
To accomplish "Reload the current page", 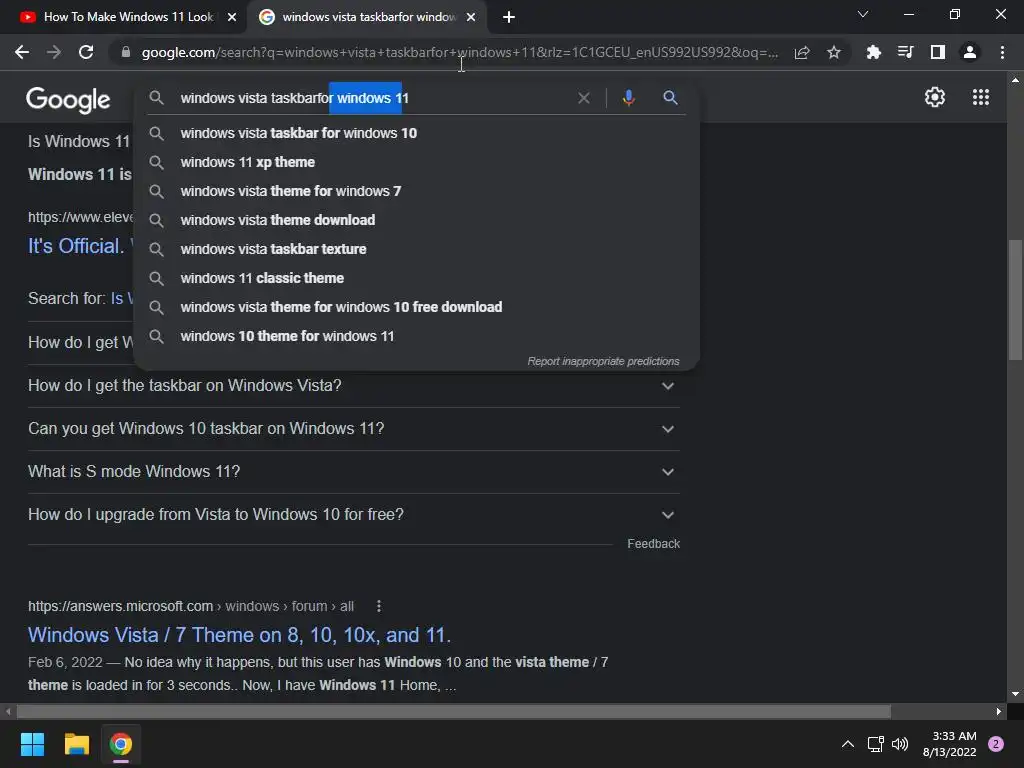I will (x=86, y=52).
